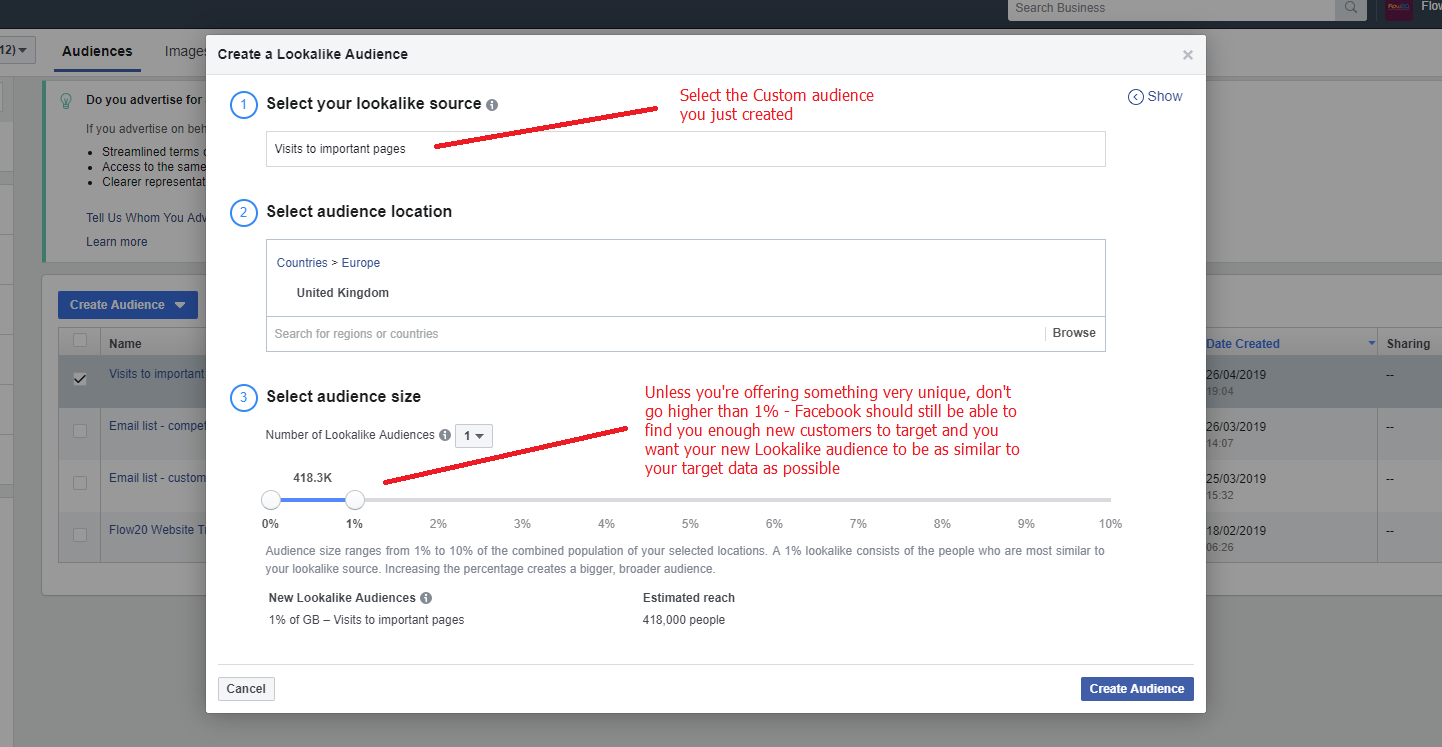
Task: Click the lightbulb tip icon
Action: click(66, 101)
